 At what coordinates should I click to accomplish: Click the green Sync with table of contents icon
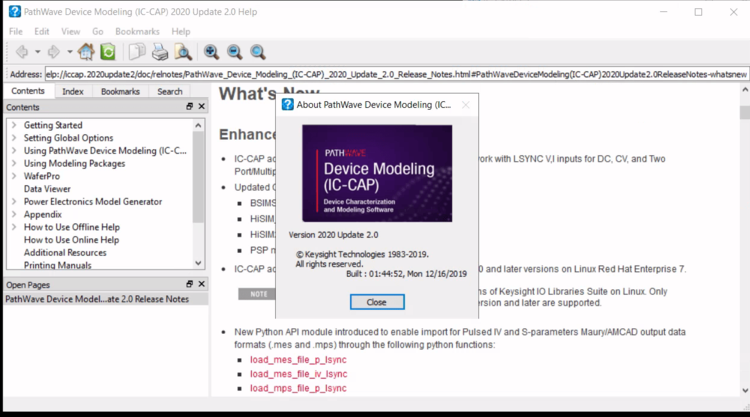pos(107,52)
